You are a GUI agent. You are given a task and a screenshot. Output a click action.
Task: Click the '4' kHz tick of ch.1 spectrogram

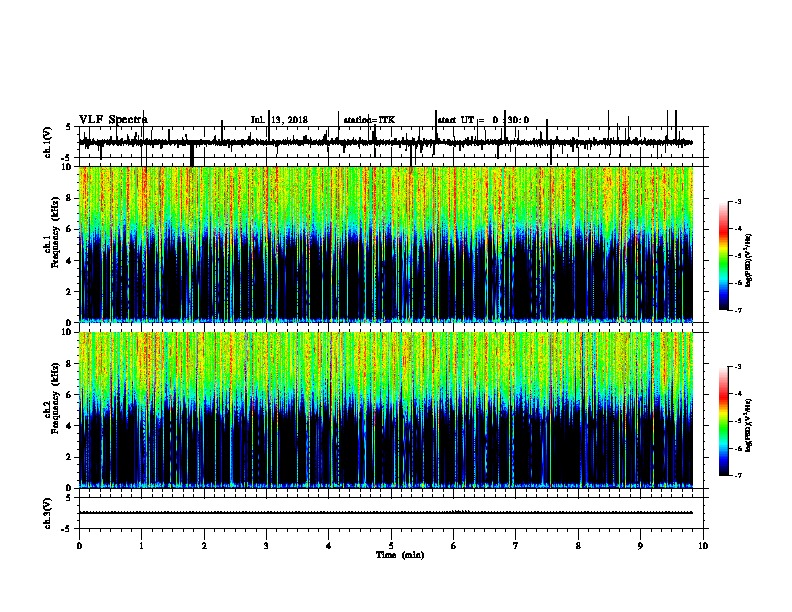69,261
